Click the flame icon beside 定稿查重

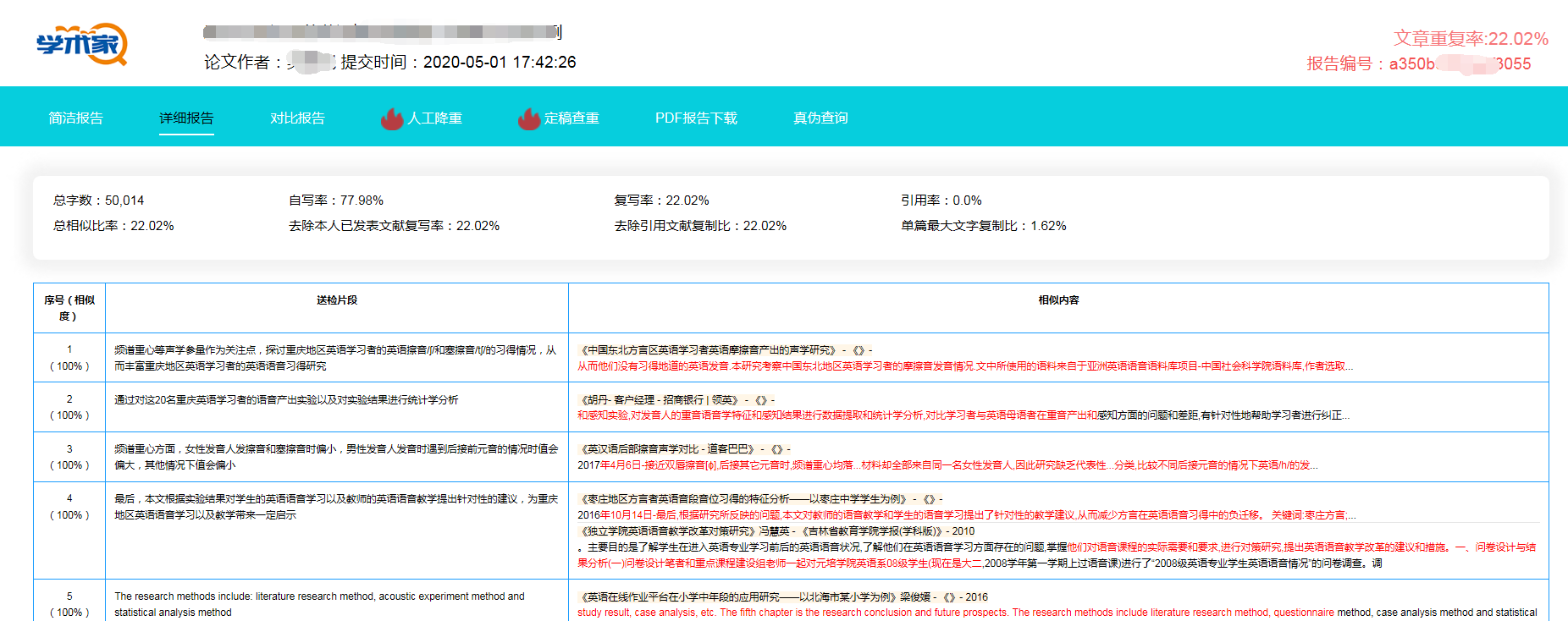point(529,118)
